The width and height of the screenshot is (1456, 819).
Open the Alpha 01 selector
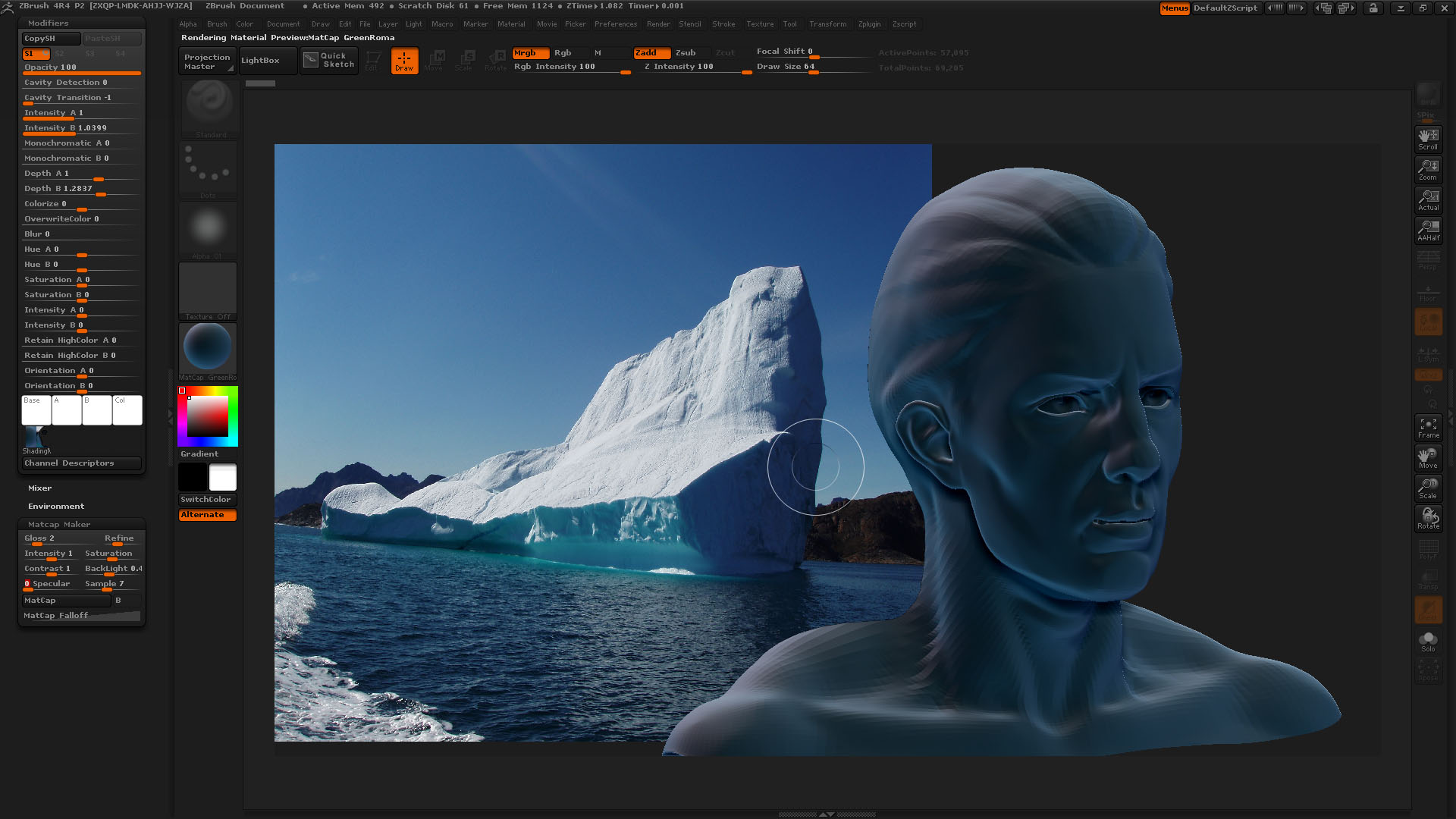click(x=208, y=230)
